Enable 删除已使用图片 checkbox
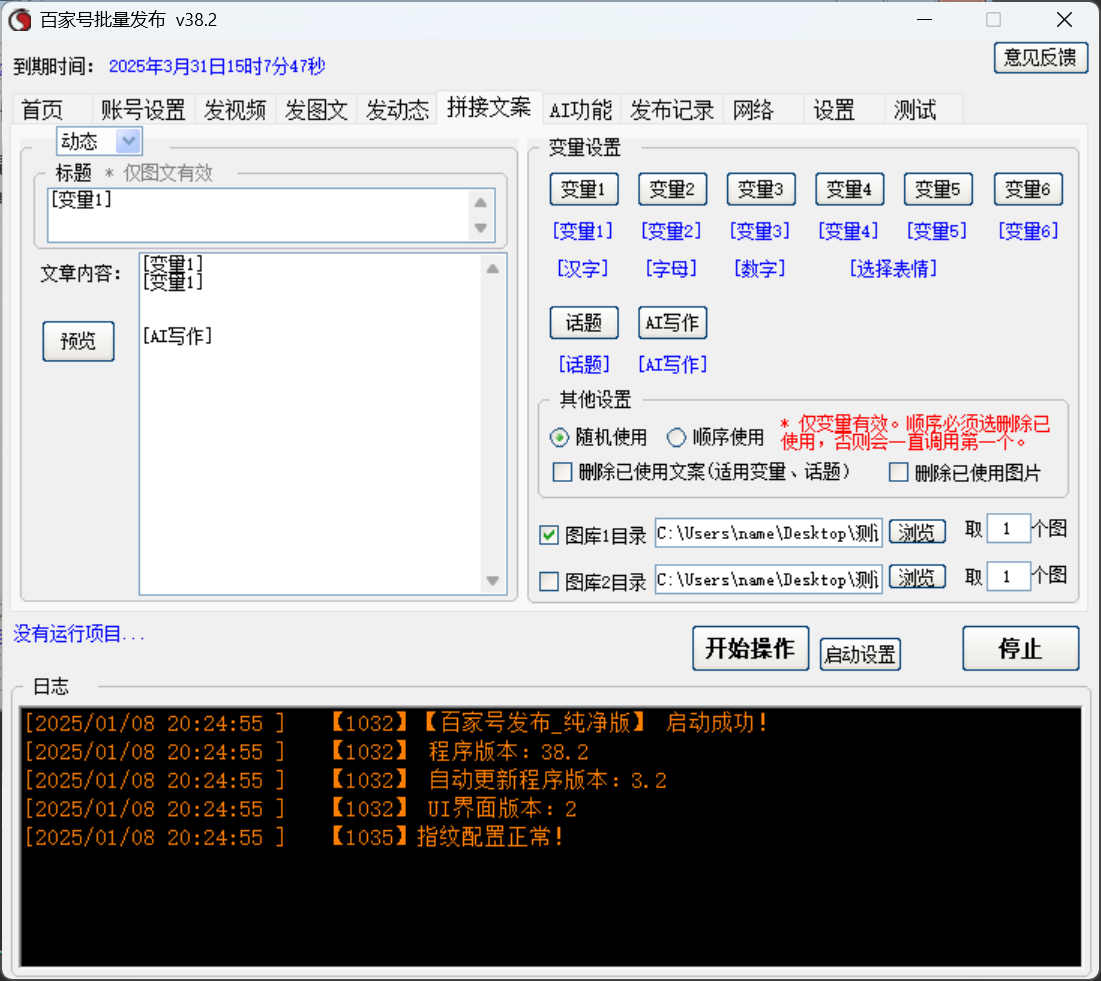 (899, 472)
